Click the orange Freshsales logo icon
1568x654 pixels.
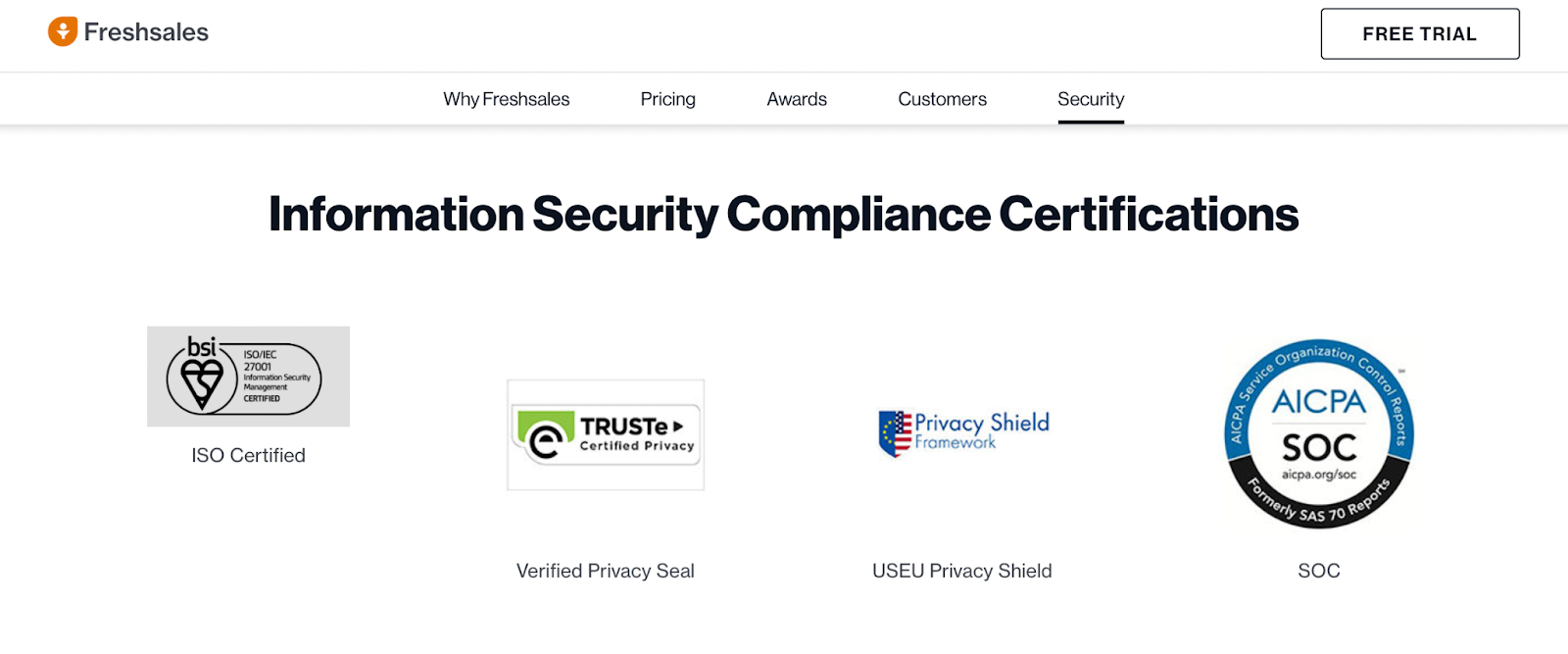coord(63,31)
